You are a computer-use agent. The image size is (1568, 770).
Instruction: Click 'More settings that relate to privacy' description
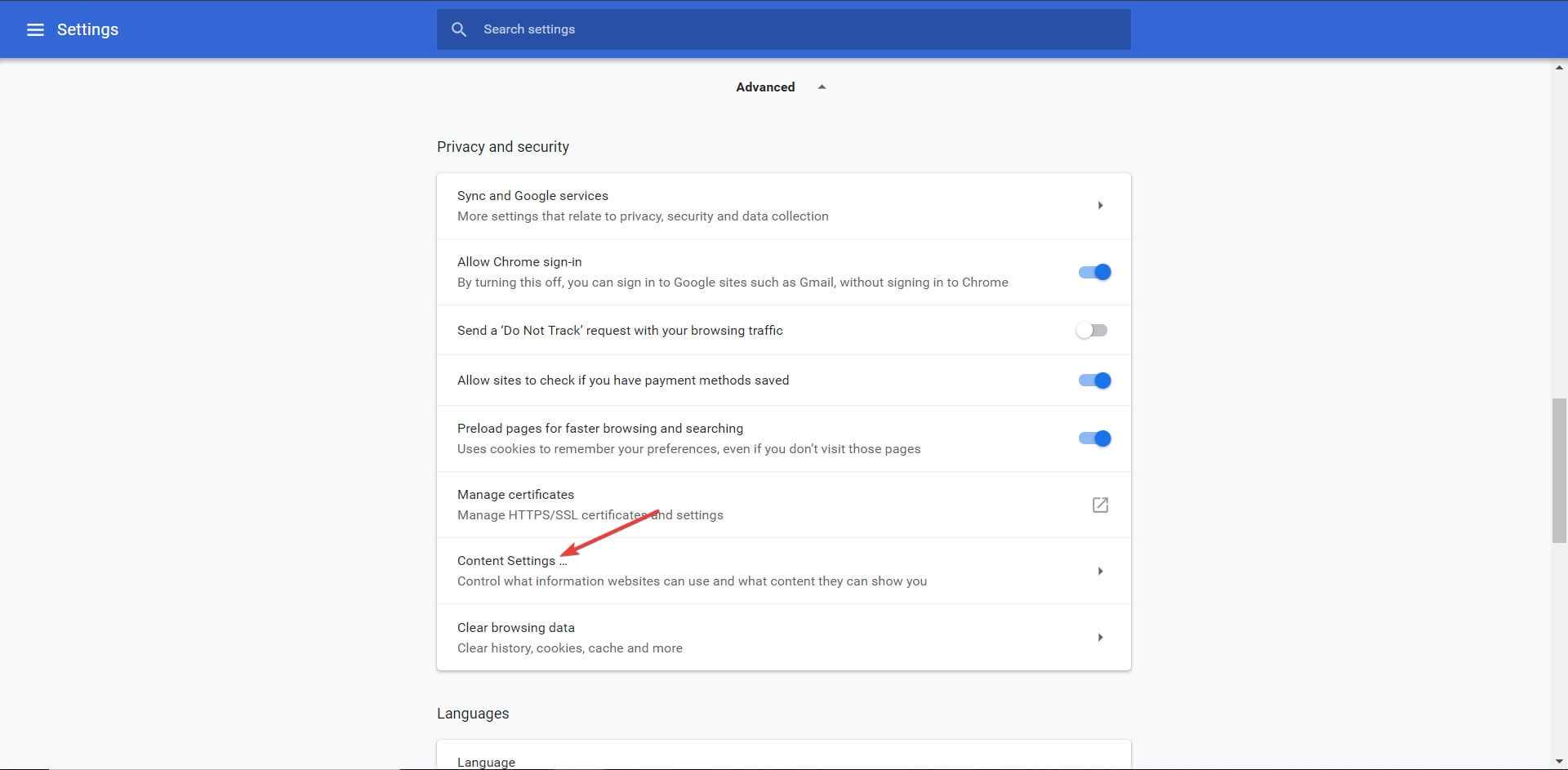pyautogui.click(x=643, y=216)
